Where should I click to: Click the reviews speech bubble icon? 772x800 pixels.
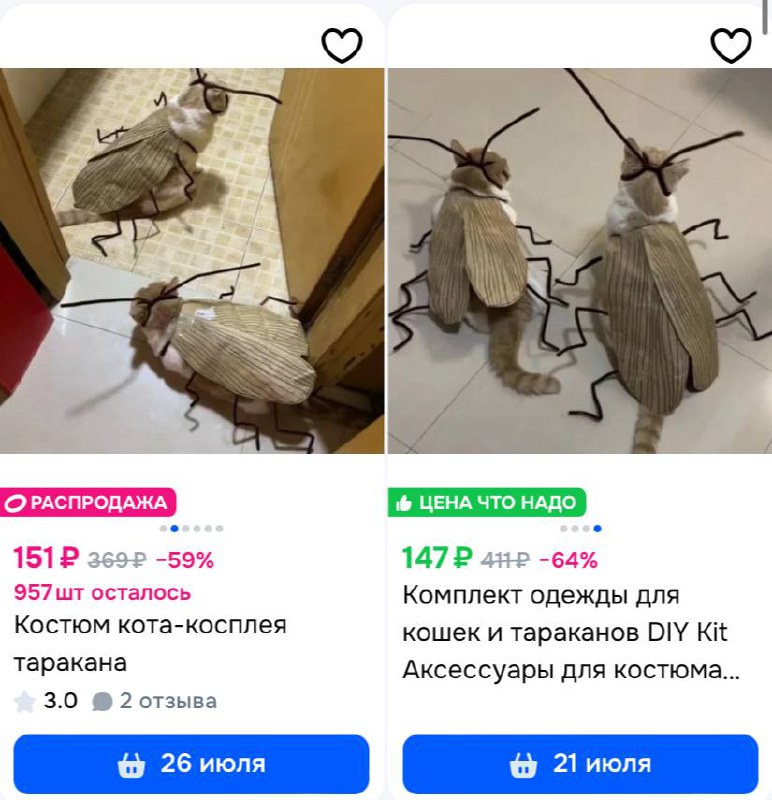point(102,702)
